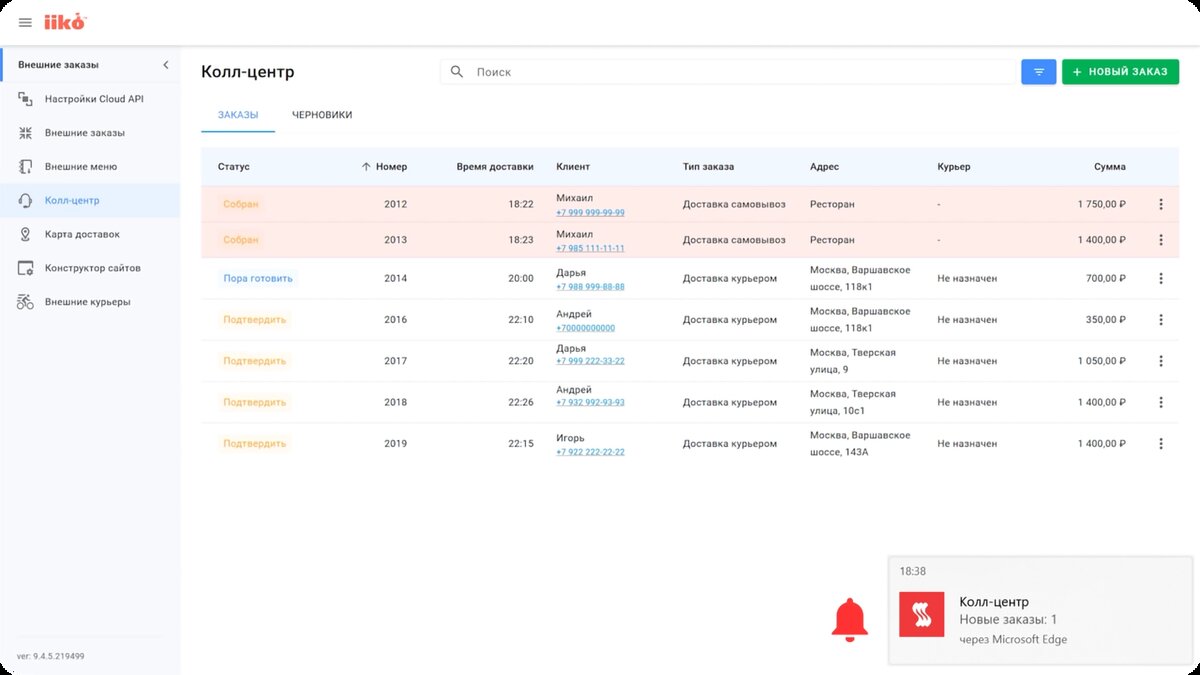1200x675 pixels.
Task: Open three-dot menu for order 2016
Action: tap(1161, 320)
